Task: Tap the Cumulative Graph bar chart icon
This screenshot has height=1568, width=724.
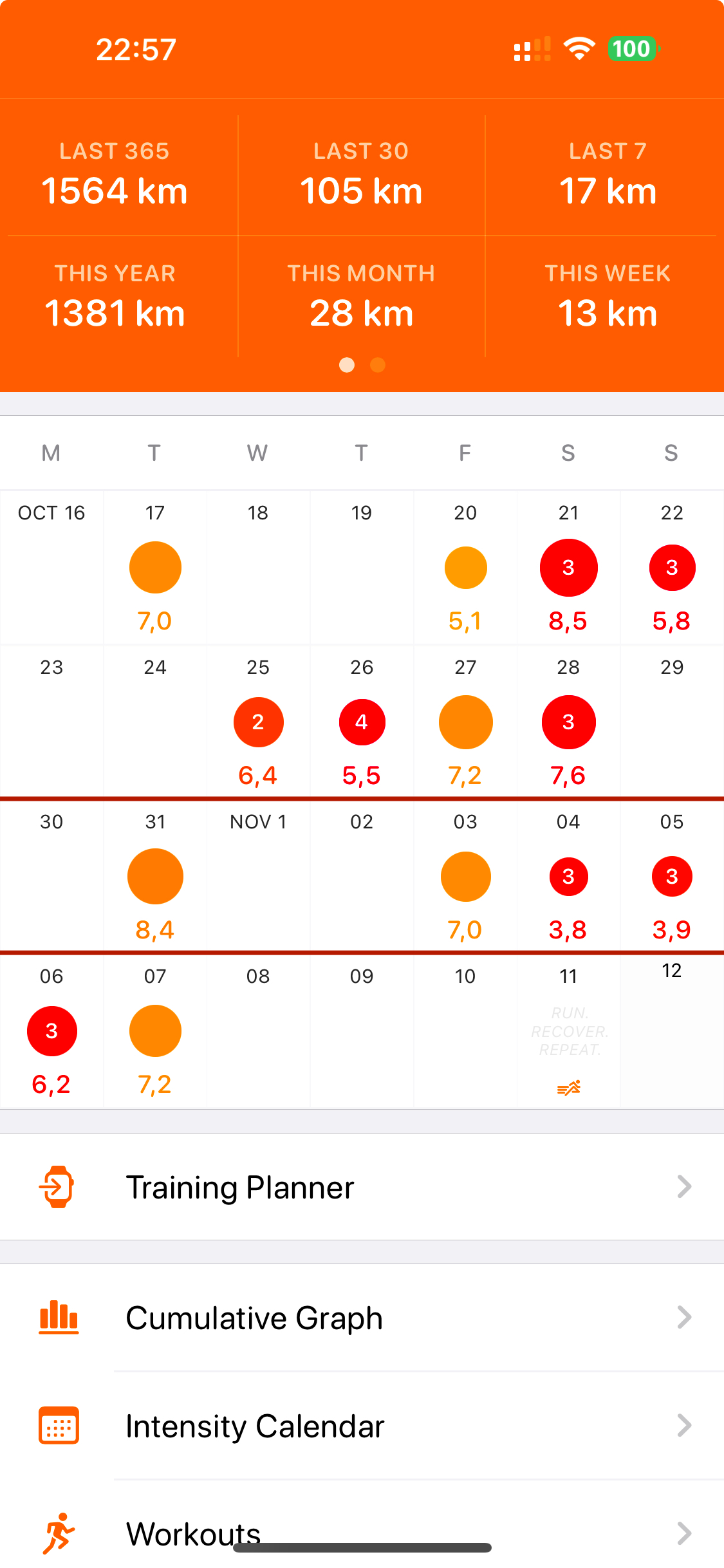Action: click(x=59, y=1317)
